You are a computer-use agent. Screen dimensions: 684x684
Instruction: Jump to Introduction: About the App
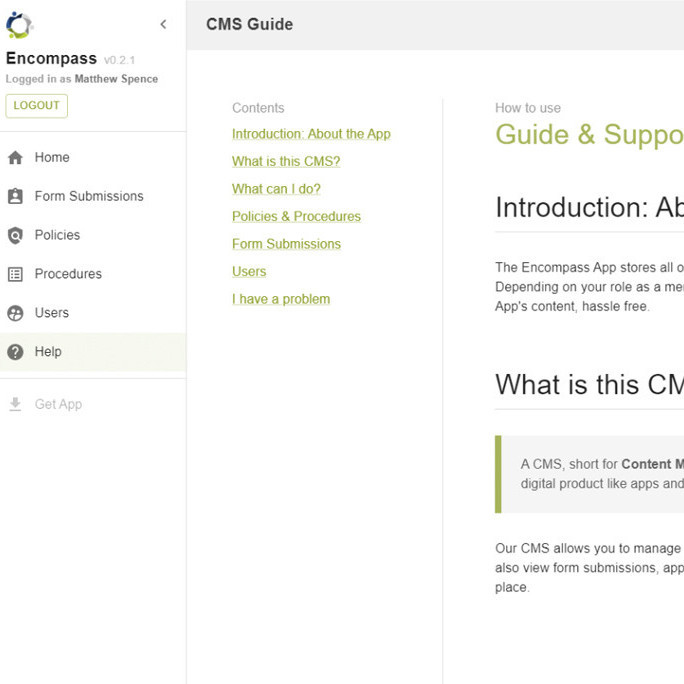coord(311,134)
